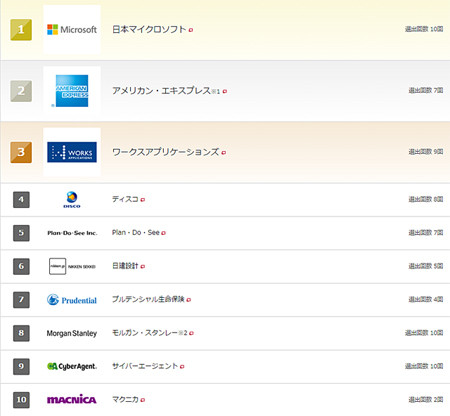Click the 選出回数 text in ディスコ row
Screen dimensions: 450x416
click(426, 199)
